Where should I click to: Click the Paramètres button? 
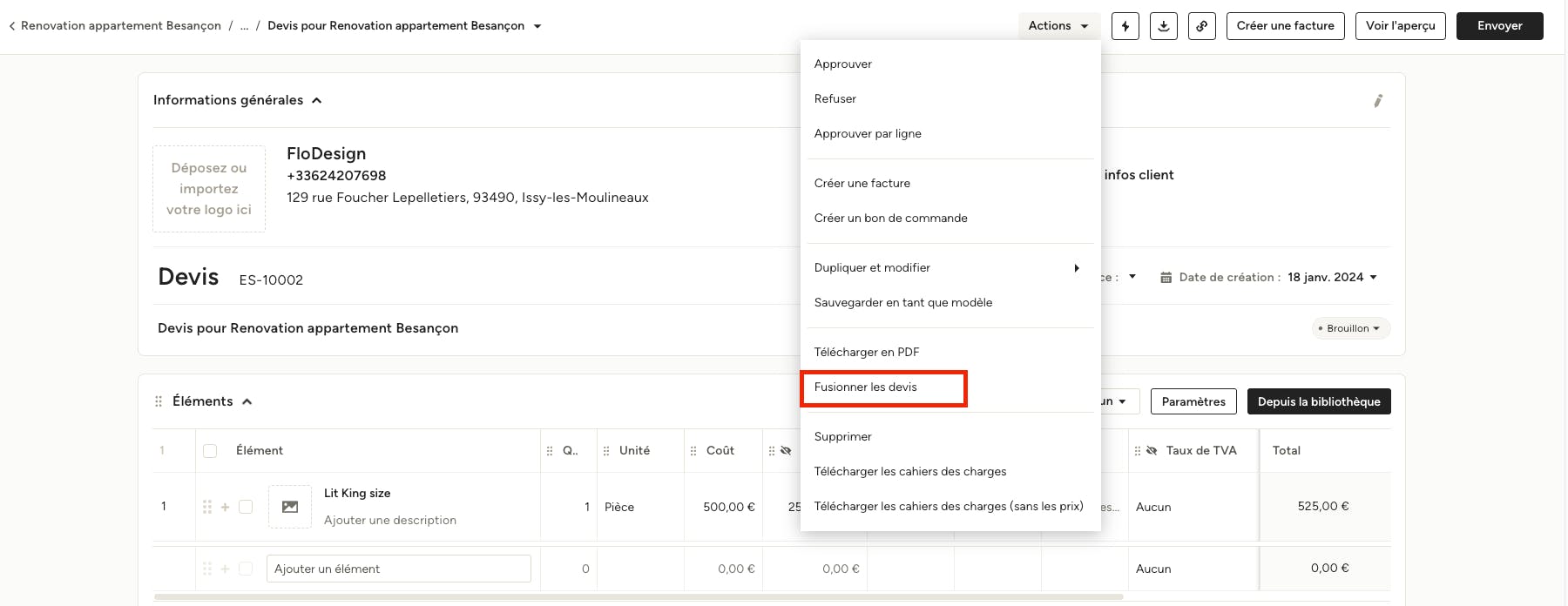[x=1193, y=401]
